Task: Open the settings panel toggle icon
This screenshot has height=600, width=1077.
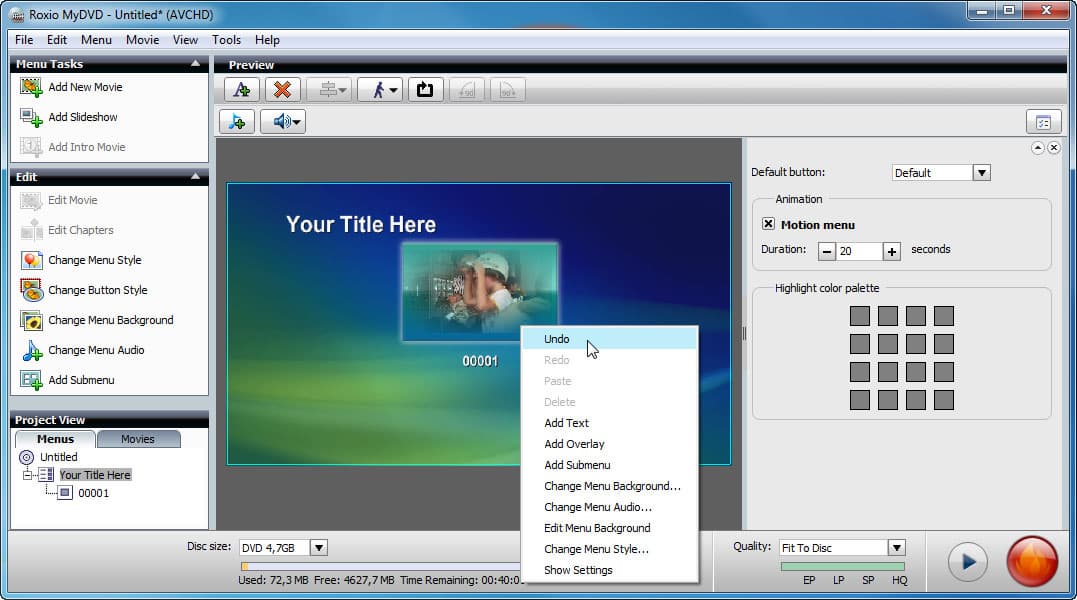Action: (1043, 122)
